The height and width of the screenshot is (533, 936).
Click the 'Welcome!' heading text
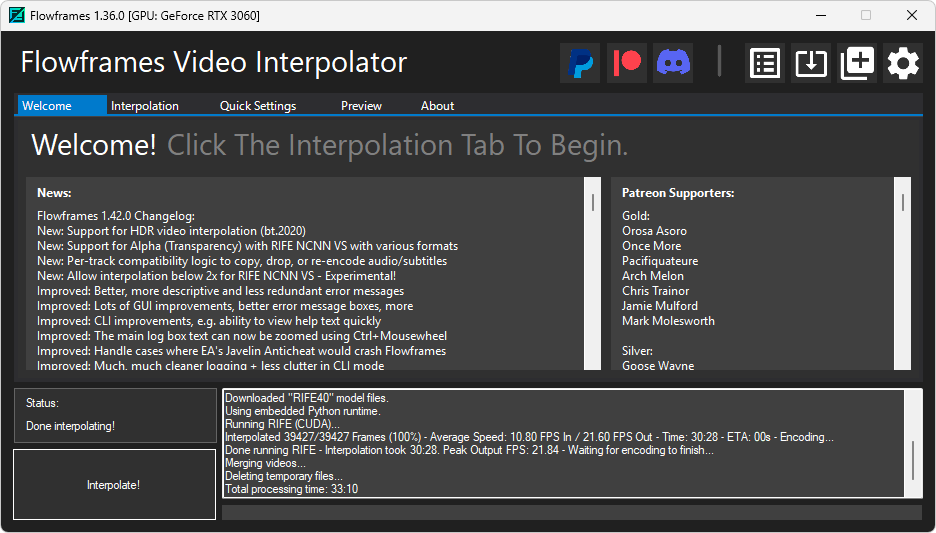[x=94, y=145]
